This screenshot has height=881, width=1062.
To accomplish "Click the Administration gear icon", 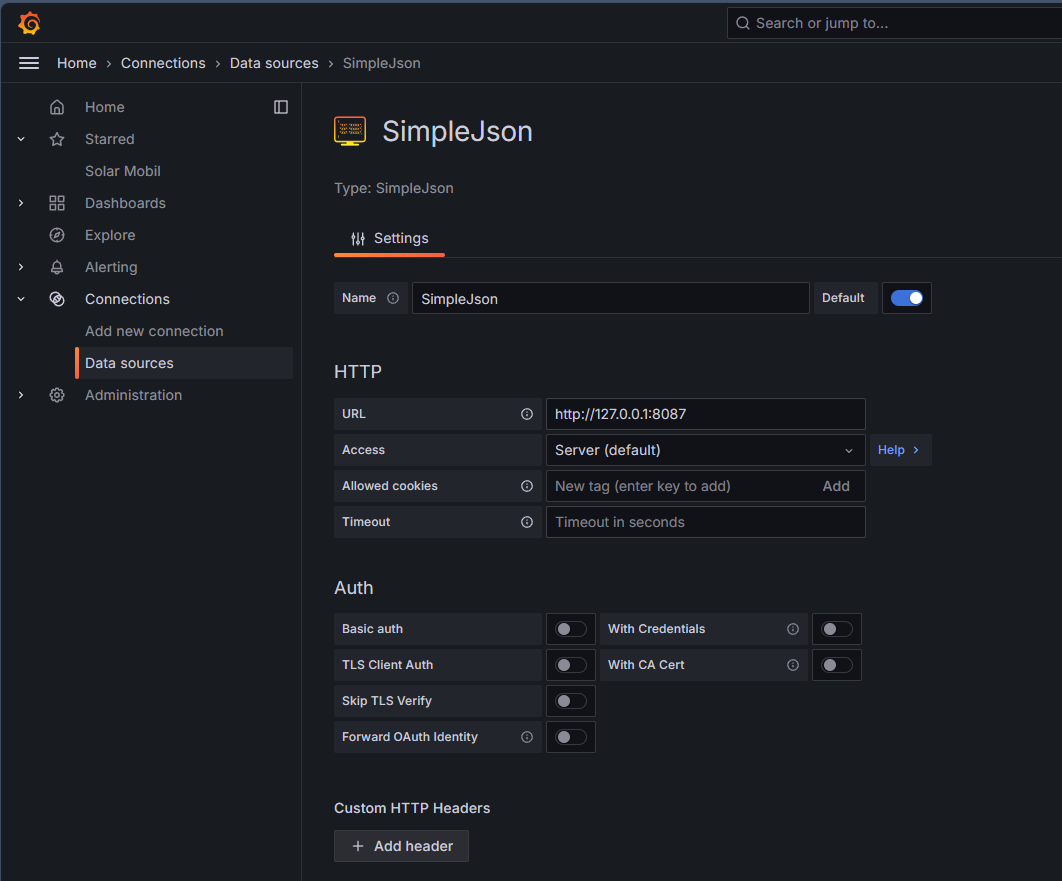I will (x=57, y=395).
